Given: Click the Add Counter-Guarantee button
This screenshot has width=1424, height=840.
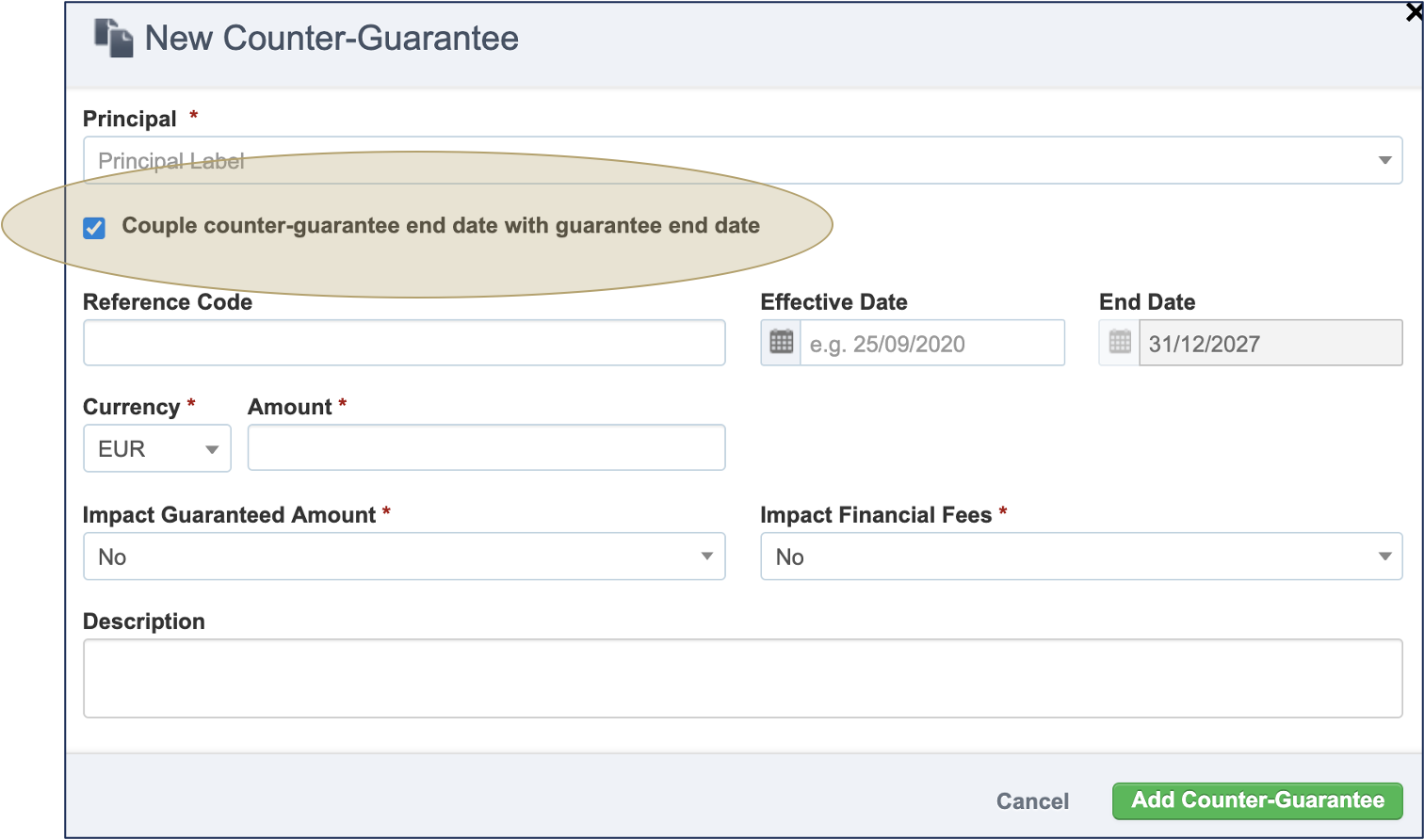Looking at the screenshot, I should [1257, 800].
